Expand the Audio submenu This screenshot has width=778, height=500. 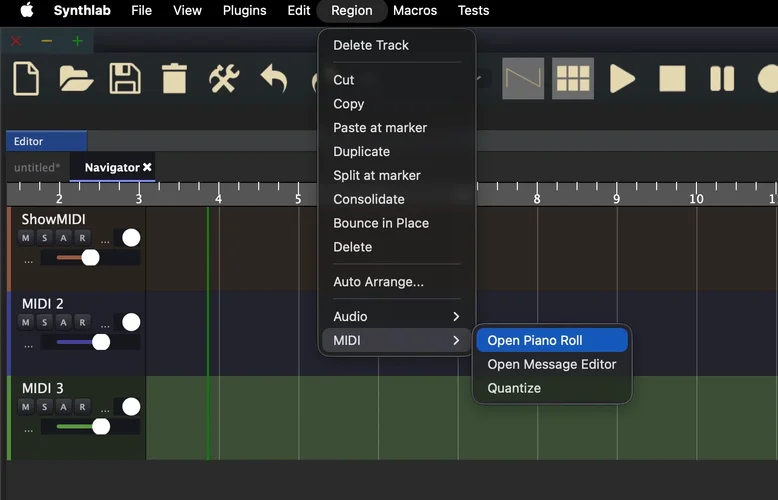click(396, 316)
